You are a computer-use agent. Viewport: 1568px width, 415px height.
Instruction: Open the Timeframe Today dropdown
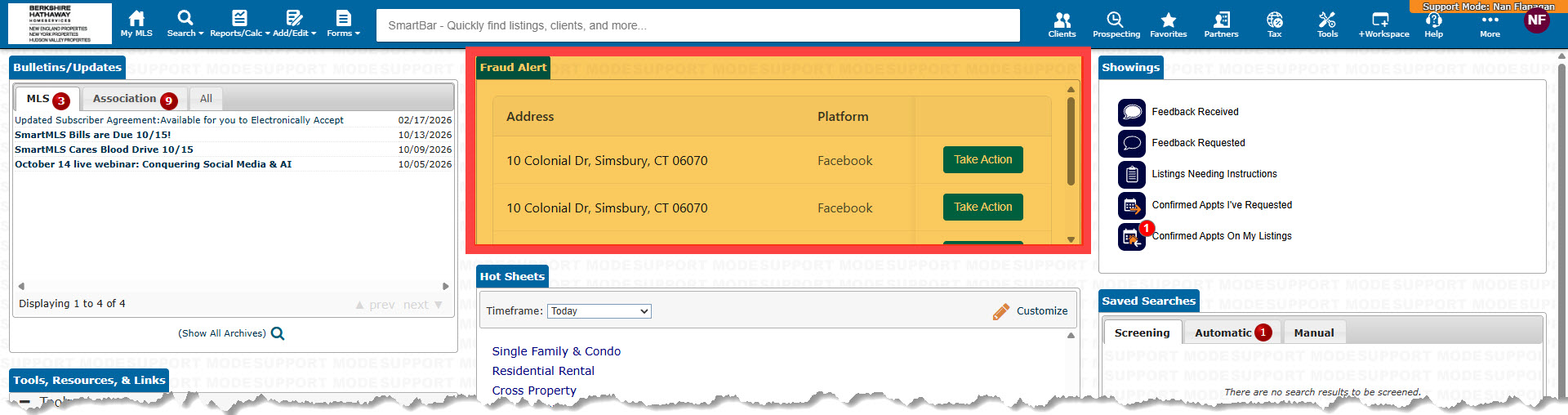tap(599, 311)
